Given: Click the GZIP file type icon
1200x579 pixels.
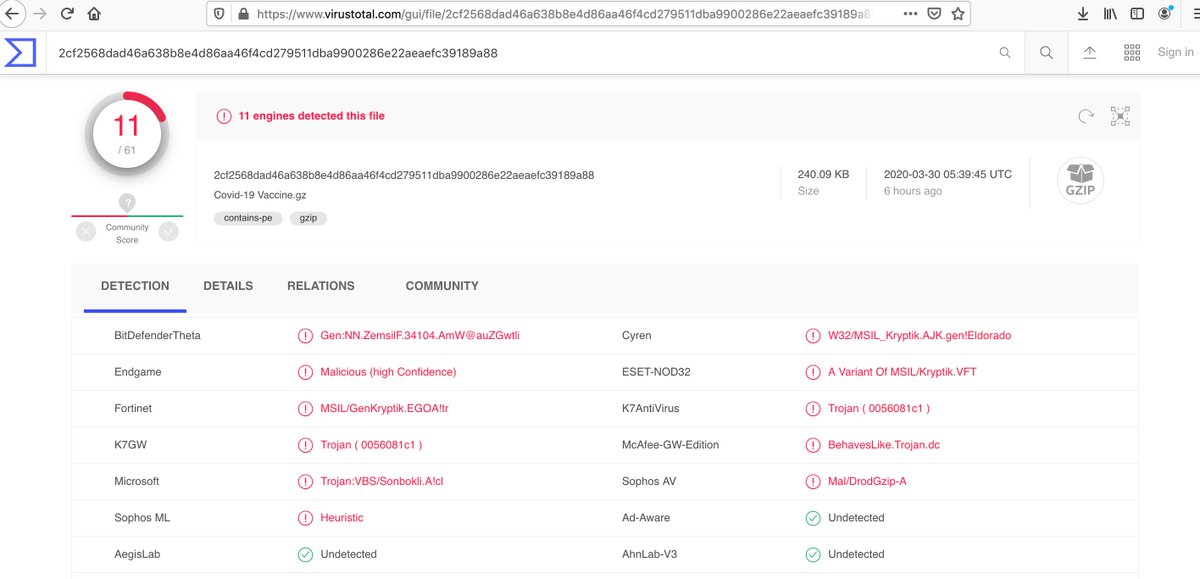Looking at the screenshot, I should 1080,181.
